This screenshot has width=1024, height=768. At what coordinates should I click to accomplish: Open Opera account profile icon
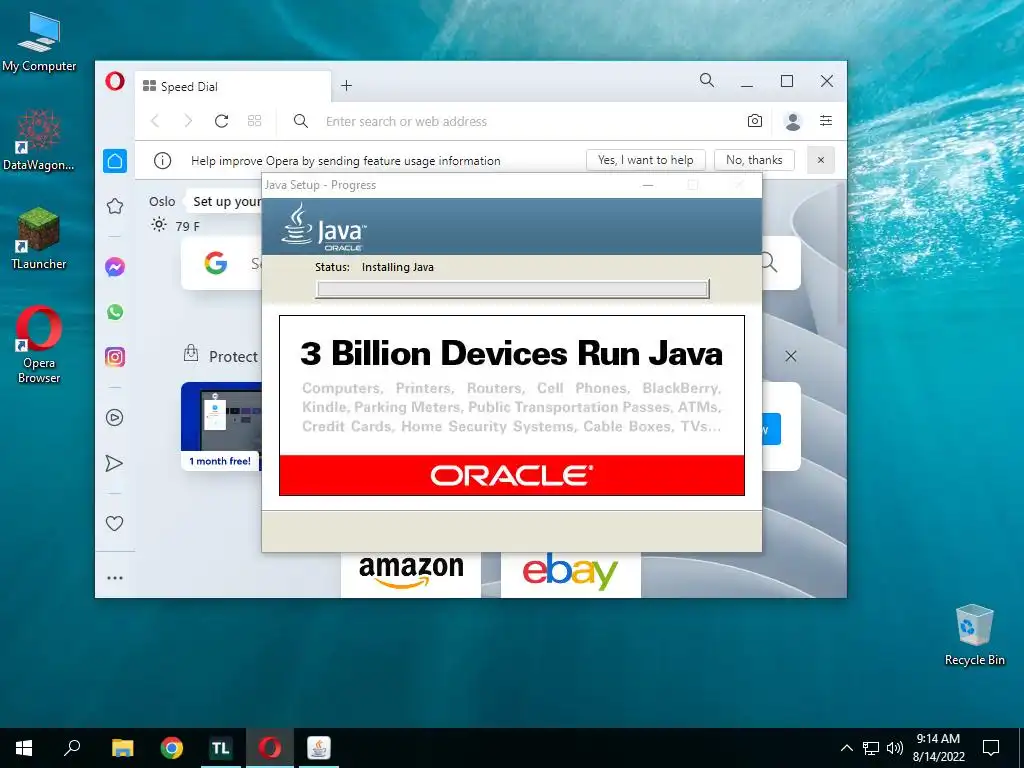[x=793, y=121]
